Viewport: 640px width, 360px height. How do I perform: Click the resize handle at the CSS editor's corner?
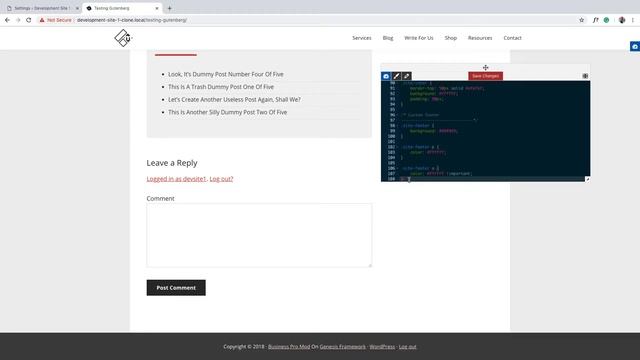pos(587,179)
